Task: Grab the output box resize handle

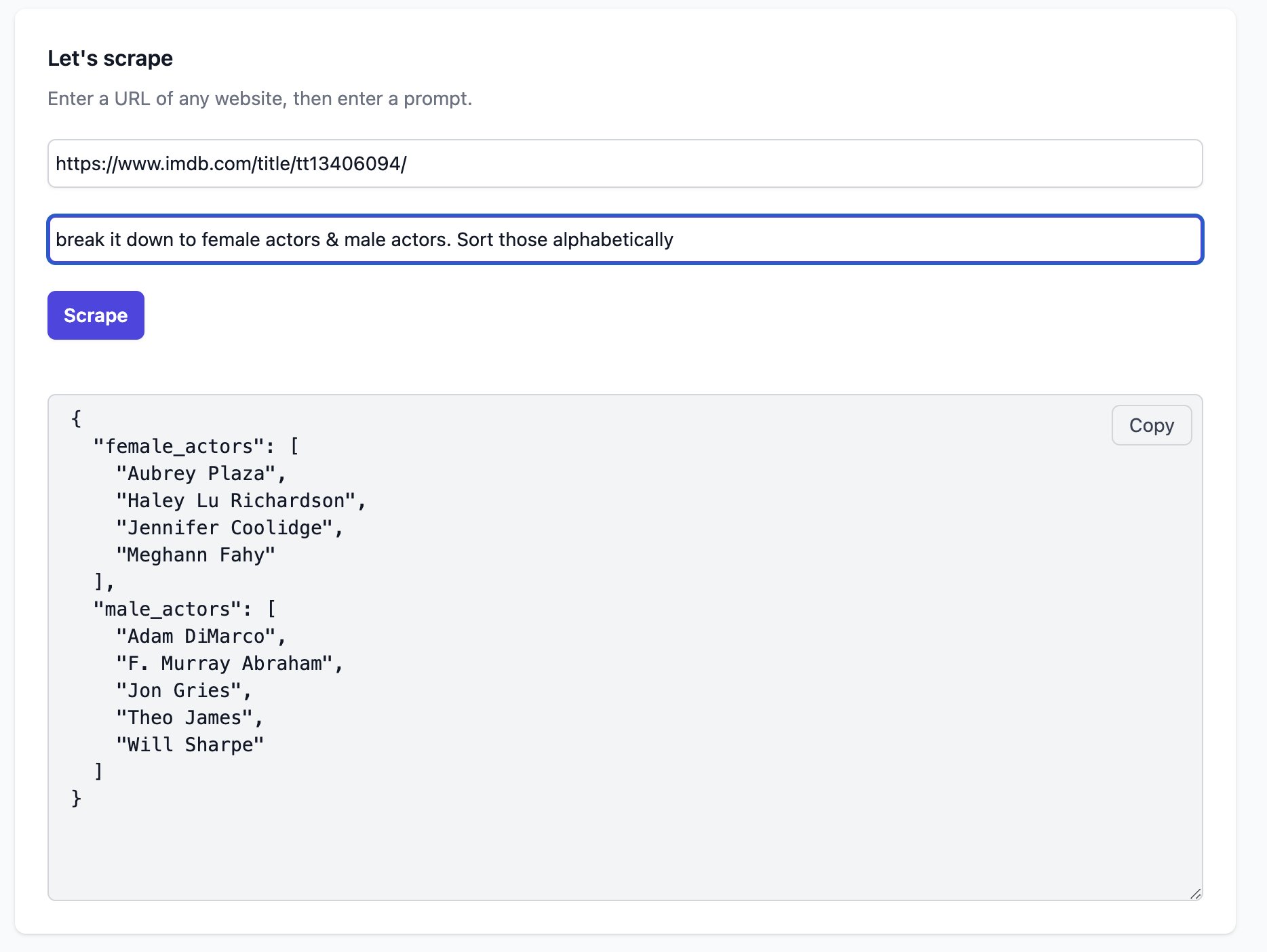Action: point(1195,894)
